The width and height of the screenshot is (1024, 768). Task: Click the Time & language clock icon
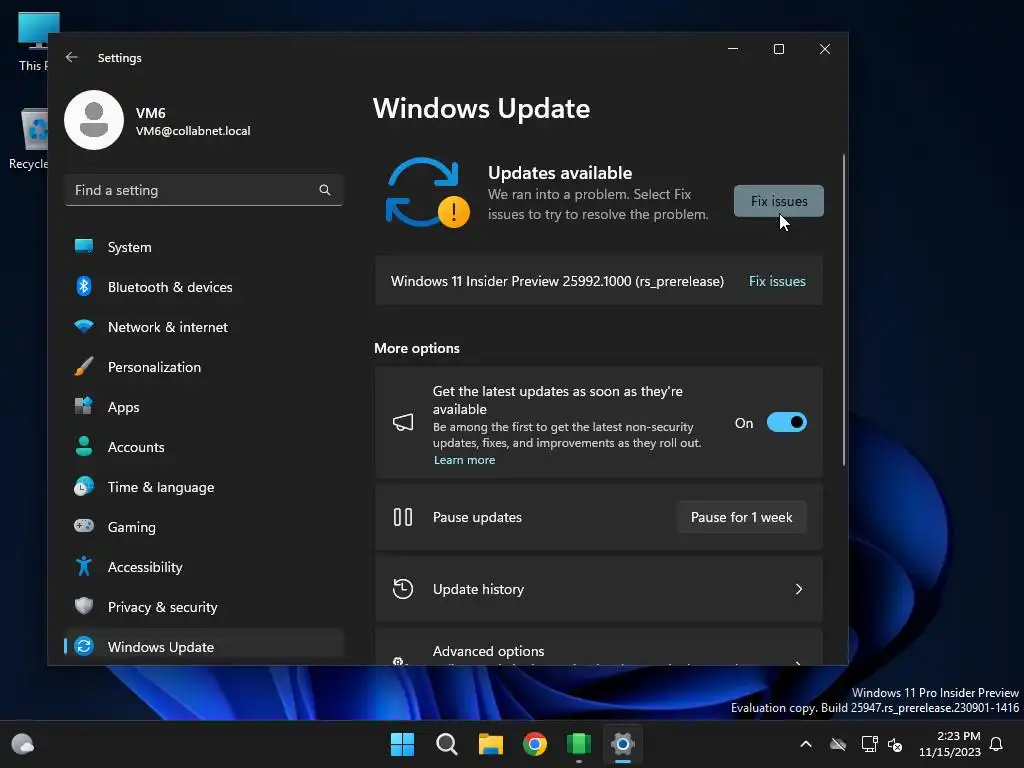click(x=84, y=487)
